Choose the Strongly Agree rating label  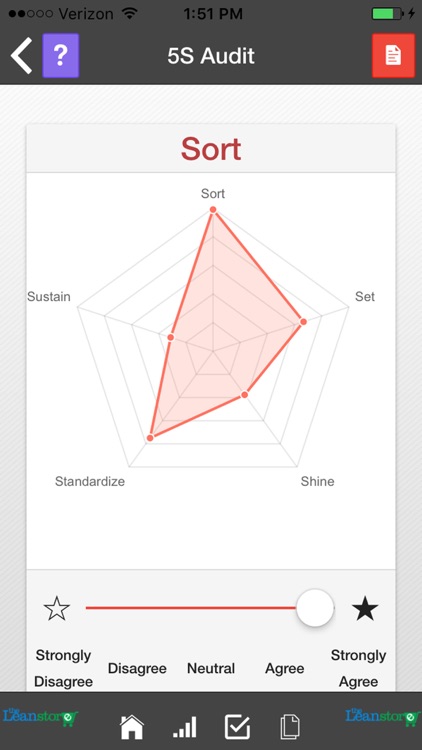(358, 668)
